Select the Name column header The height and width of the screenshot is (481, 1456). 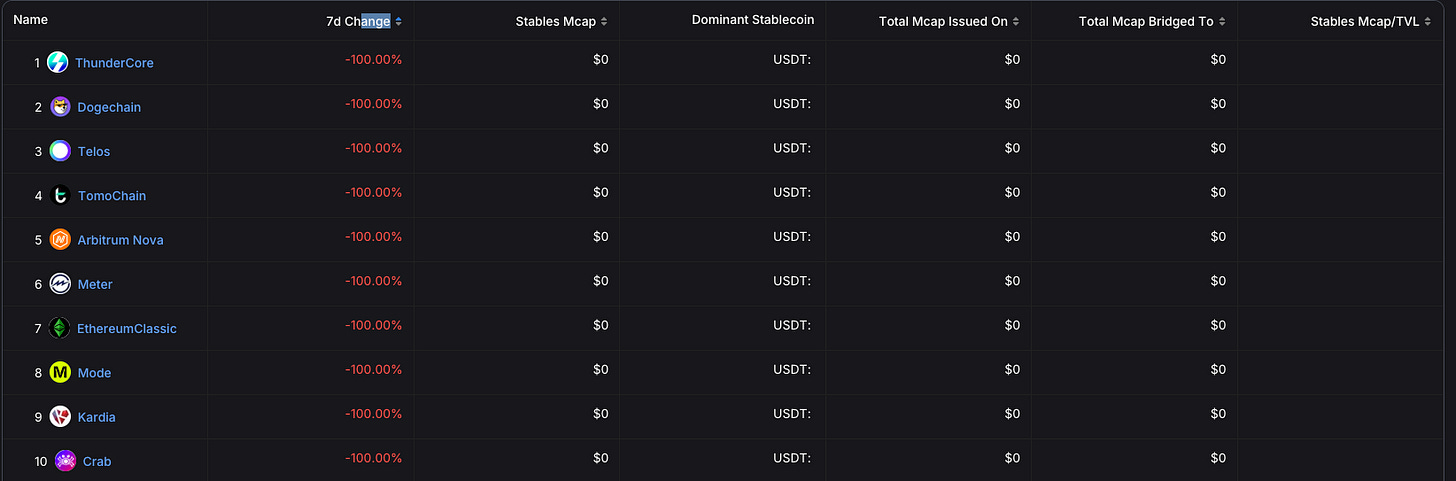[x=30, y=20]
